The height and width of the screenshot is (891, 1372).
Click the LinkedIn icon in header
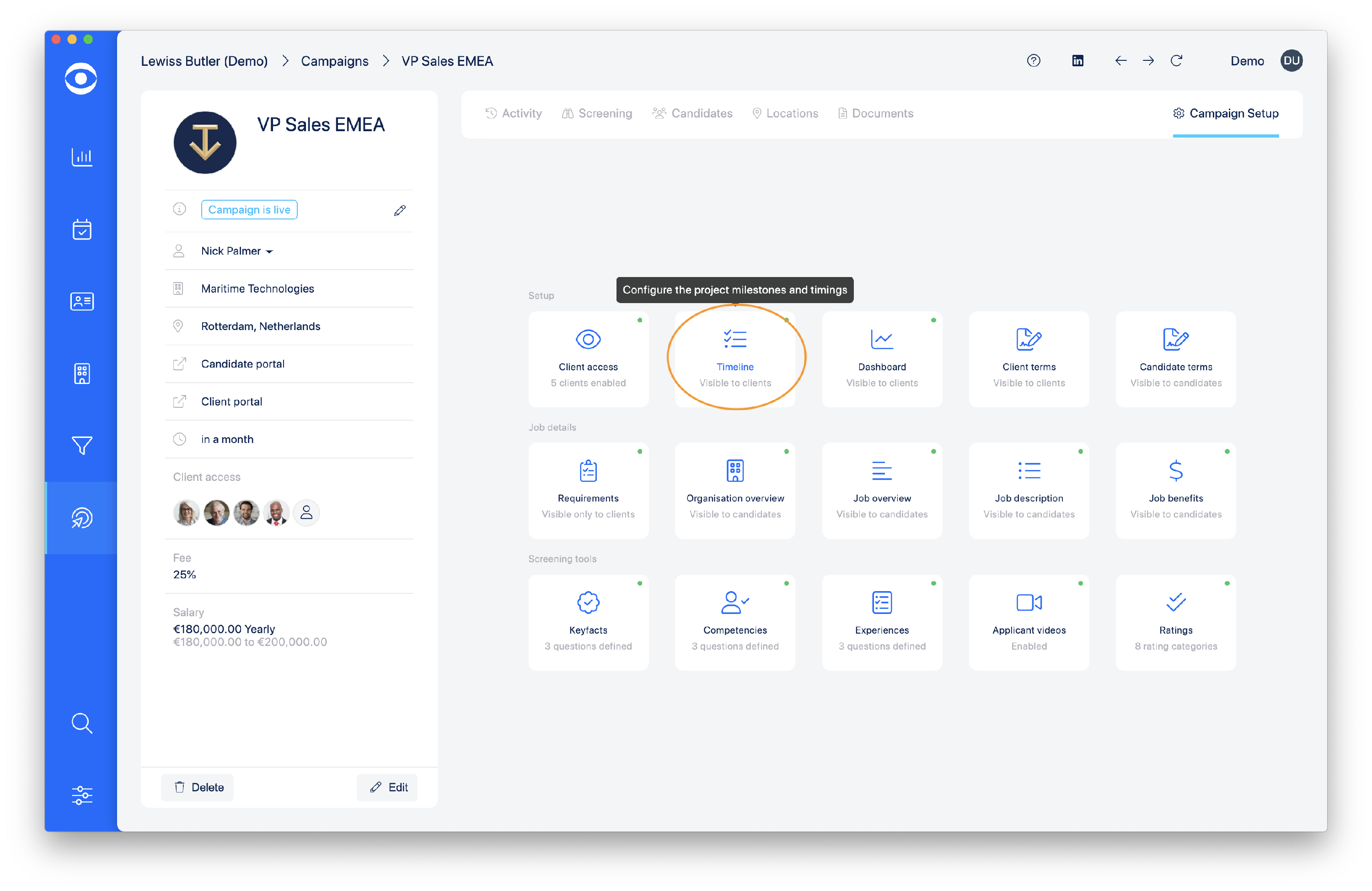1077,60
